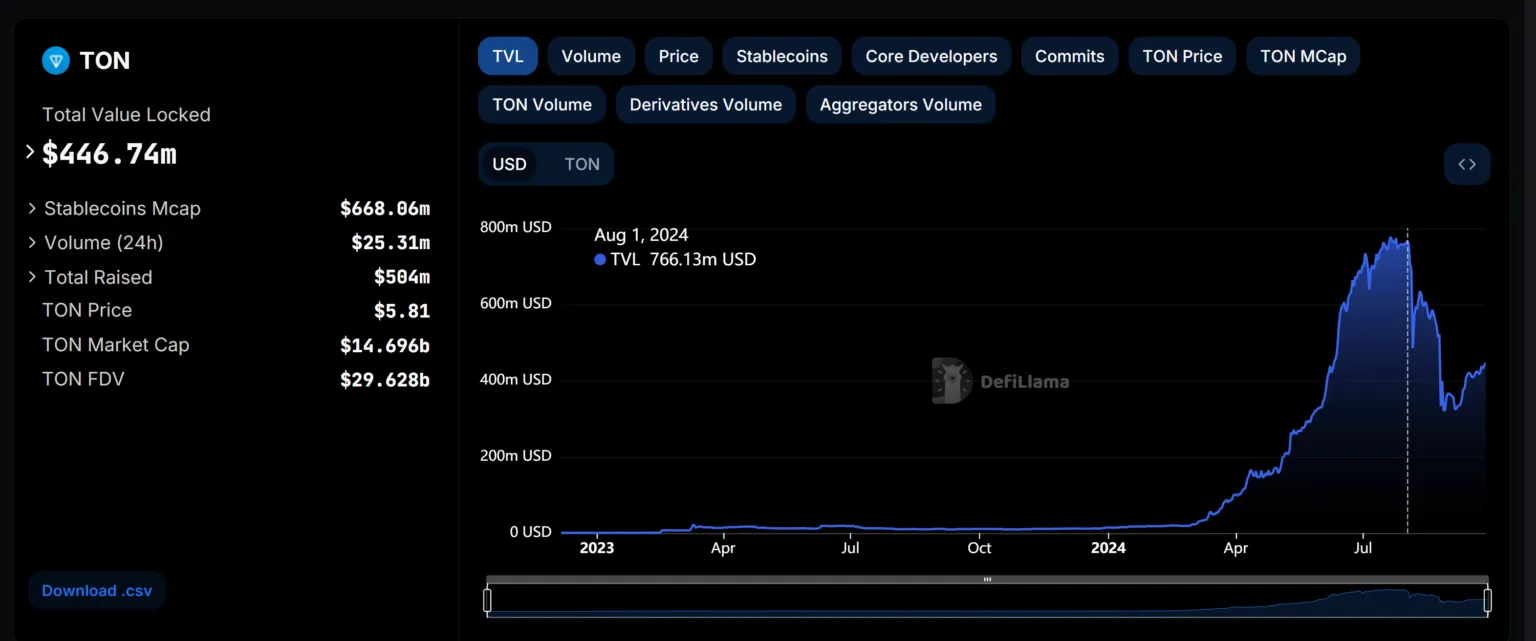Enable the Stablecoins chart series

click(x=782, y=56)
